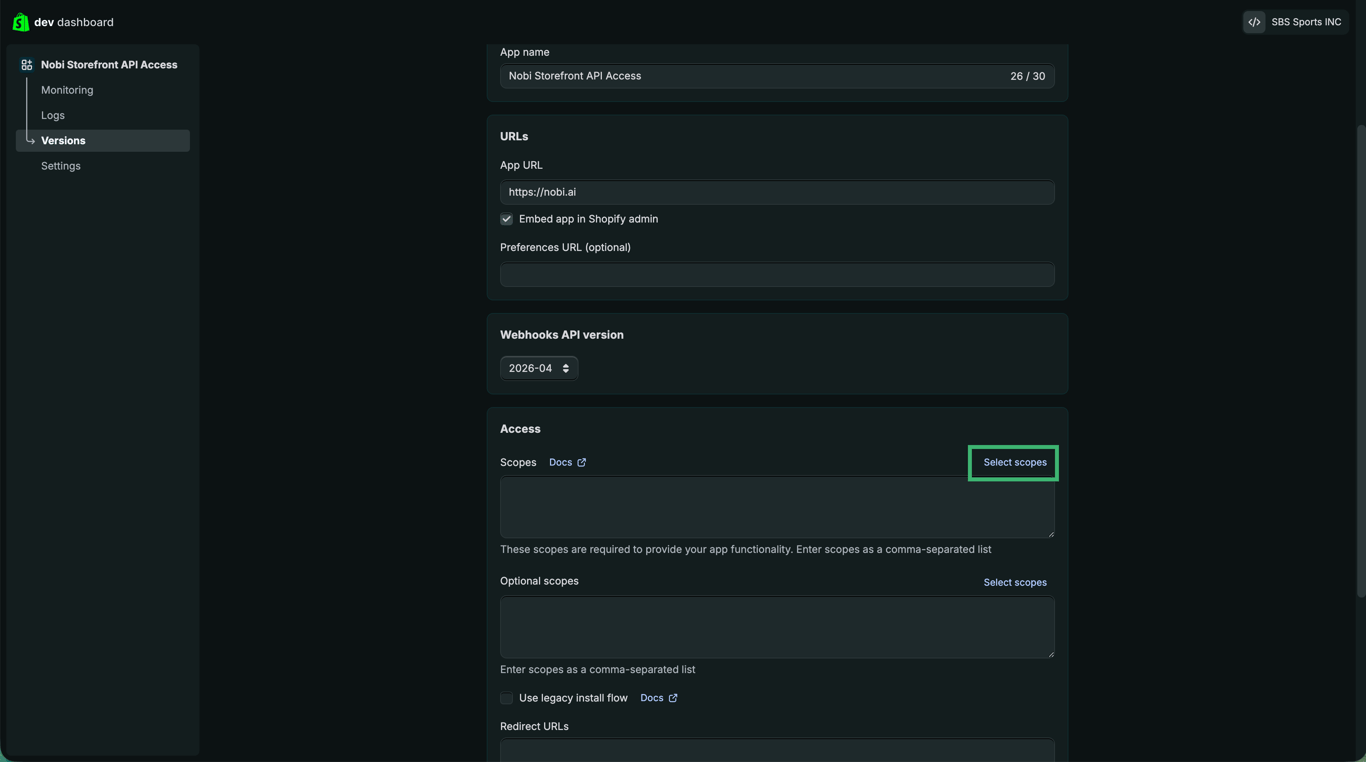1366x762 pixels.
Task: Click the code icon next to SBS Sports INC
Action: coord(1254,22)
